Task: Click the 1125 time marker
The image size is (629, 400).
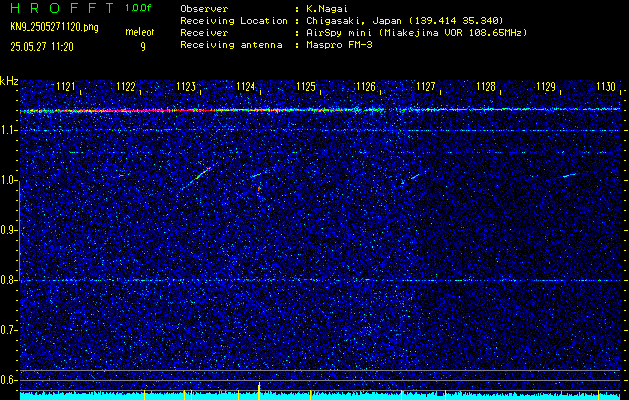Action: (x=306, y=86)
